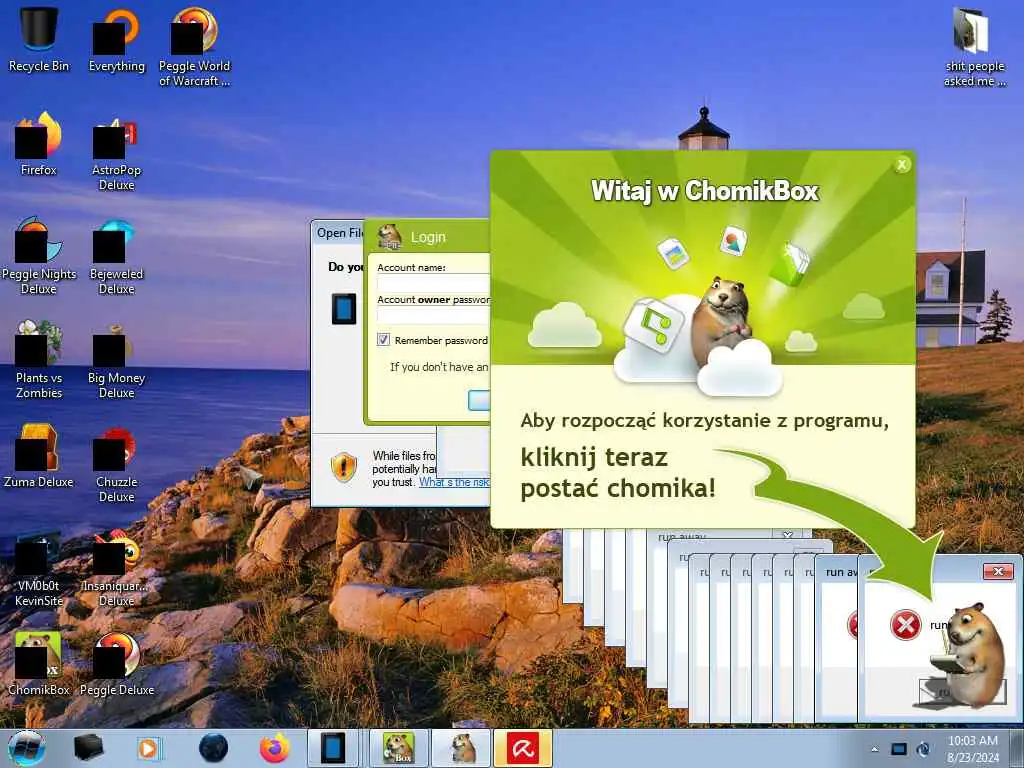Open the Recycle Bin desktop icon

[x=39, y=37]
